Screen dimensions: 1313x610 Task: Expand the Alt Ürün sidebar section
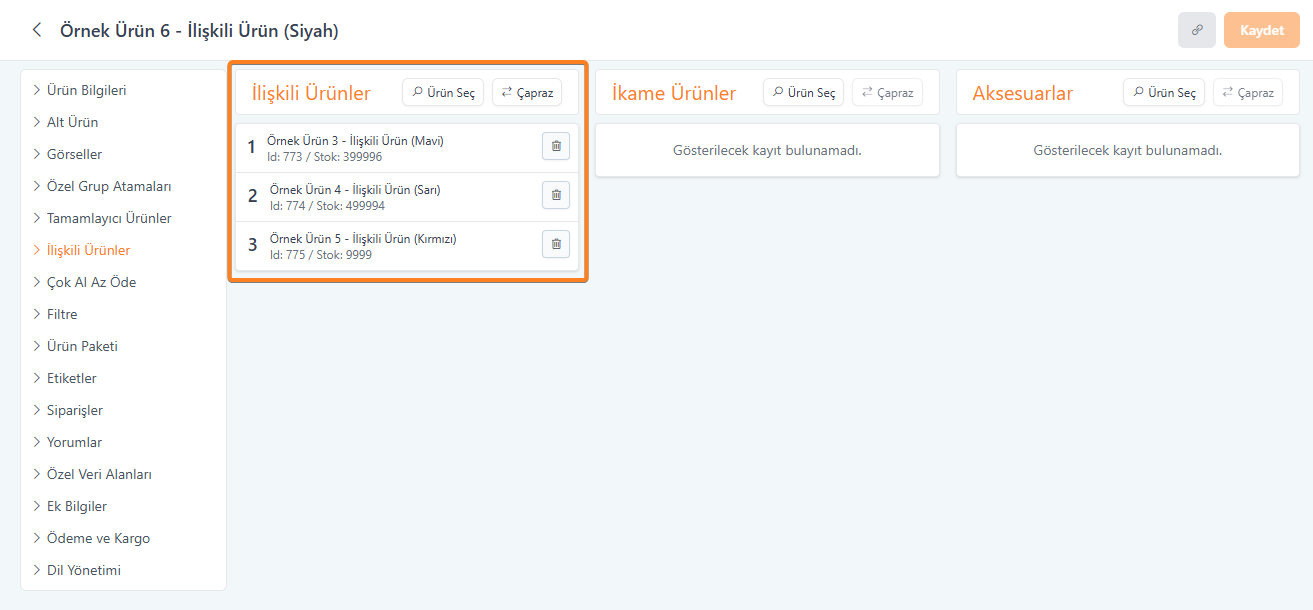(x=72, y=122)
